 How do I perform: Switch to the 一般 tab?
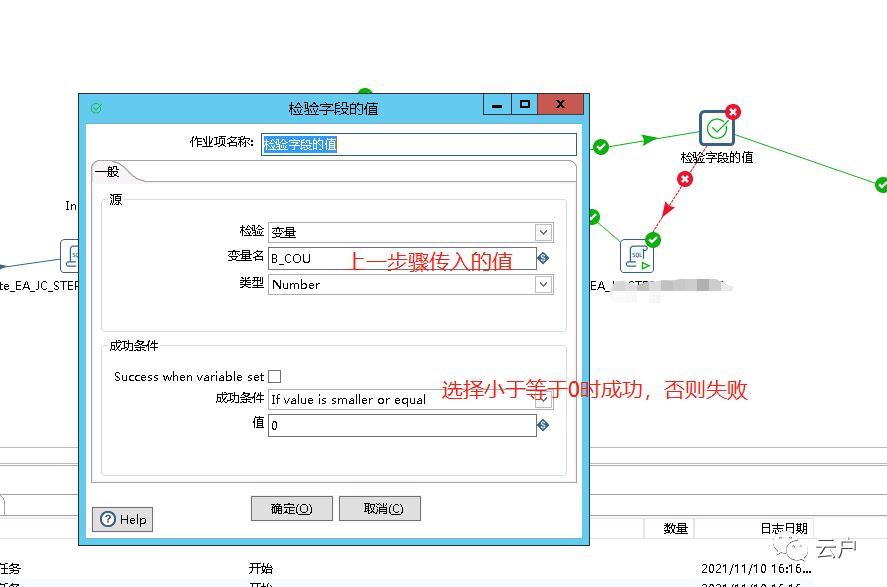click(x=107, y=171)
